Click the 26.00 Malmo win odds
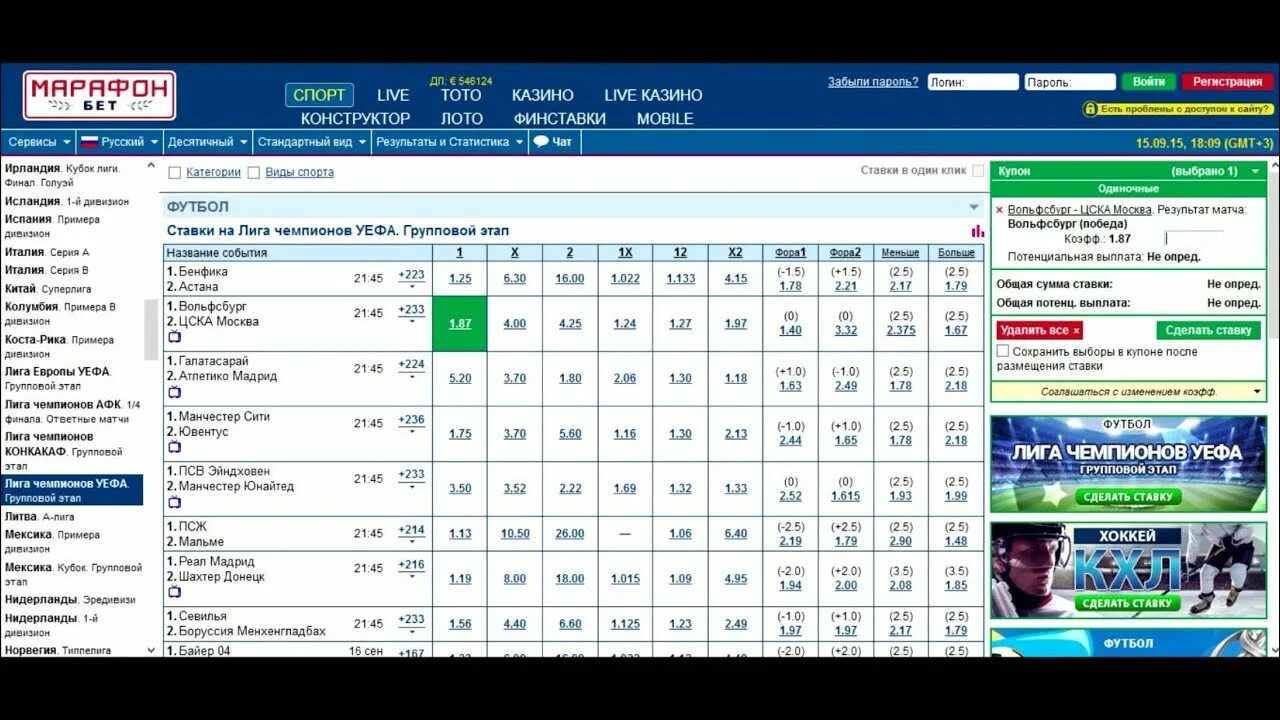Screen dimensions: 1280x720 pyautogui.click(x=570, y=534)
